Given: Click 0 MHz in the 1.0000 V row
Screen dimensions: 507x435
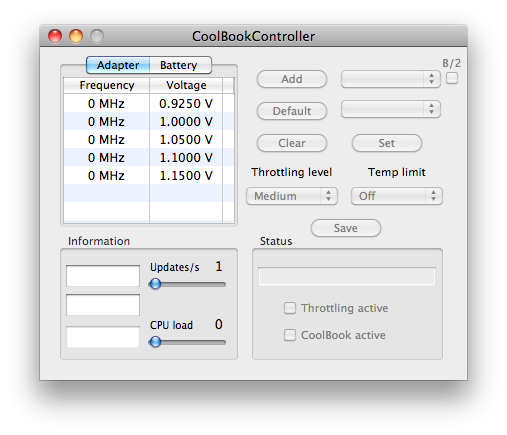Looking at the screenshot, I should pos(106,122).
